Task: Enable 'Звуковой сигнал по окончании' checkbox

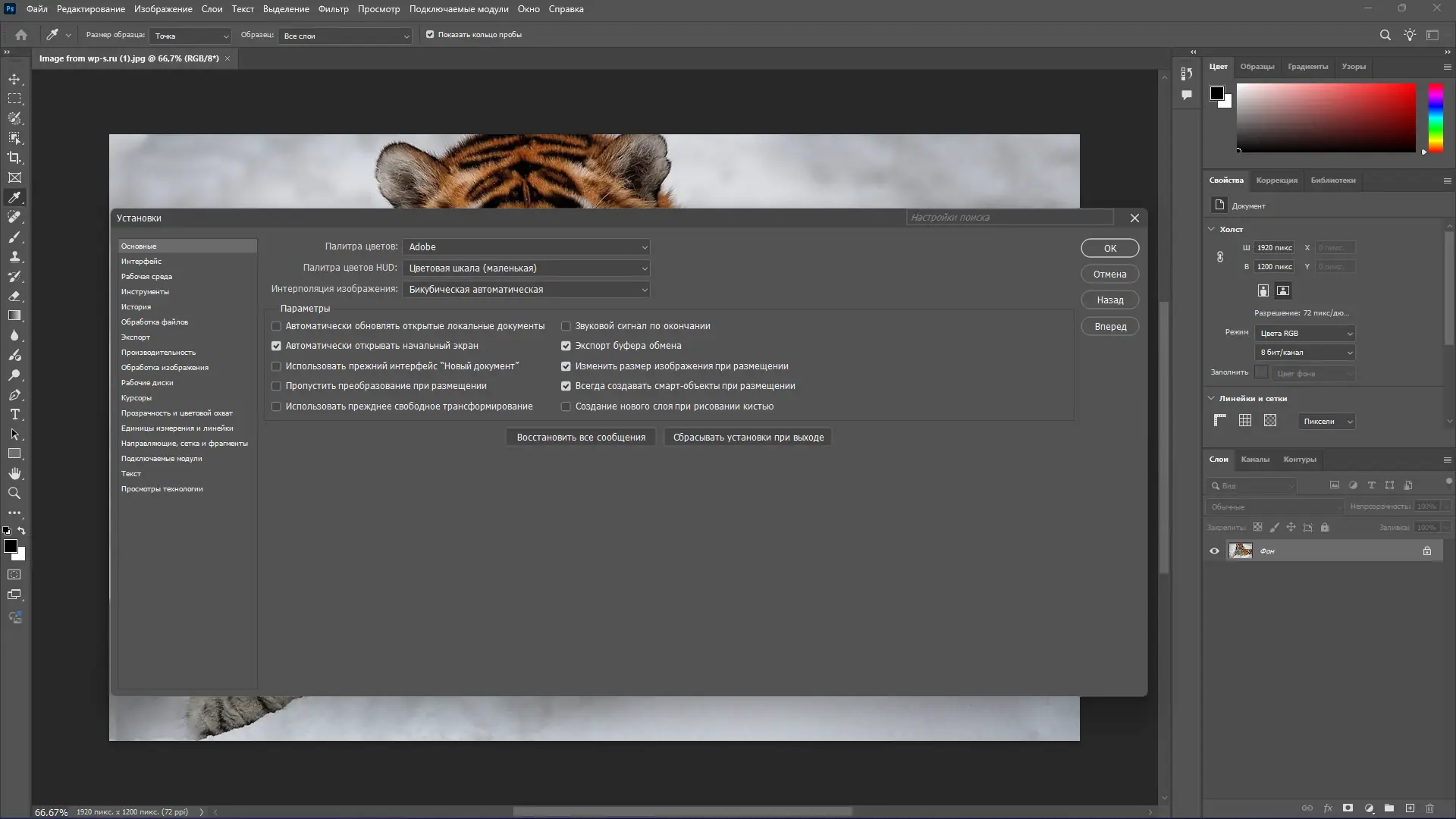Action: pos(566,326)
